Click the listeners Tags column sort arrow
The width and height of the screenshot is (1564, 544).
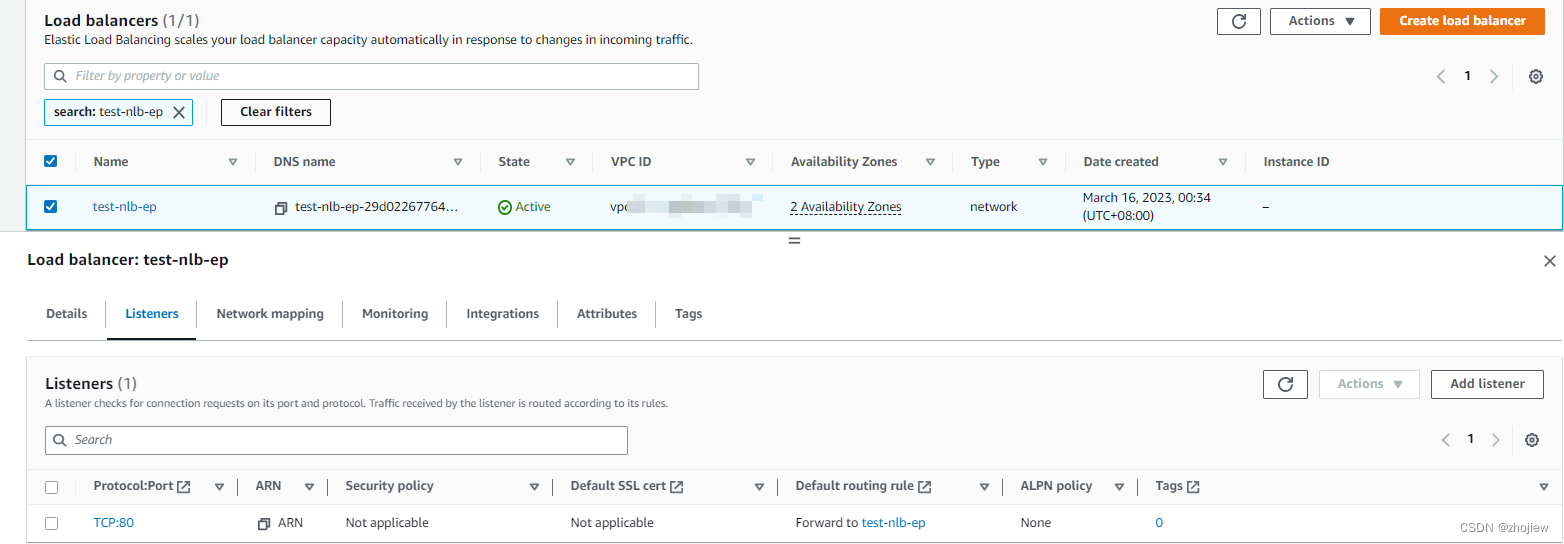pos(1544,487)
